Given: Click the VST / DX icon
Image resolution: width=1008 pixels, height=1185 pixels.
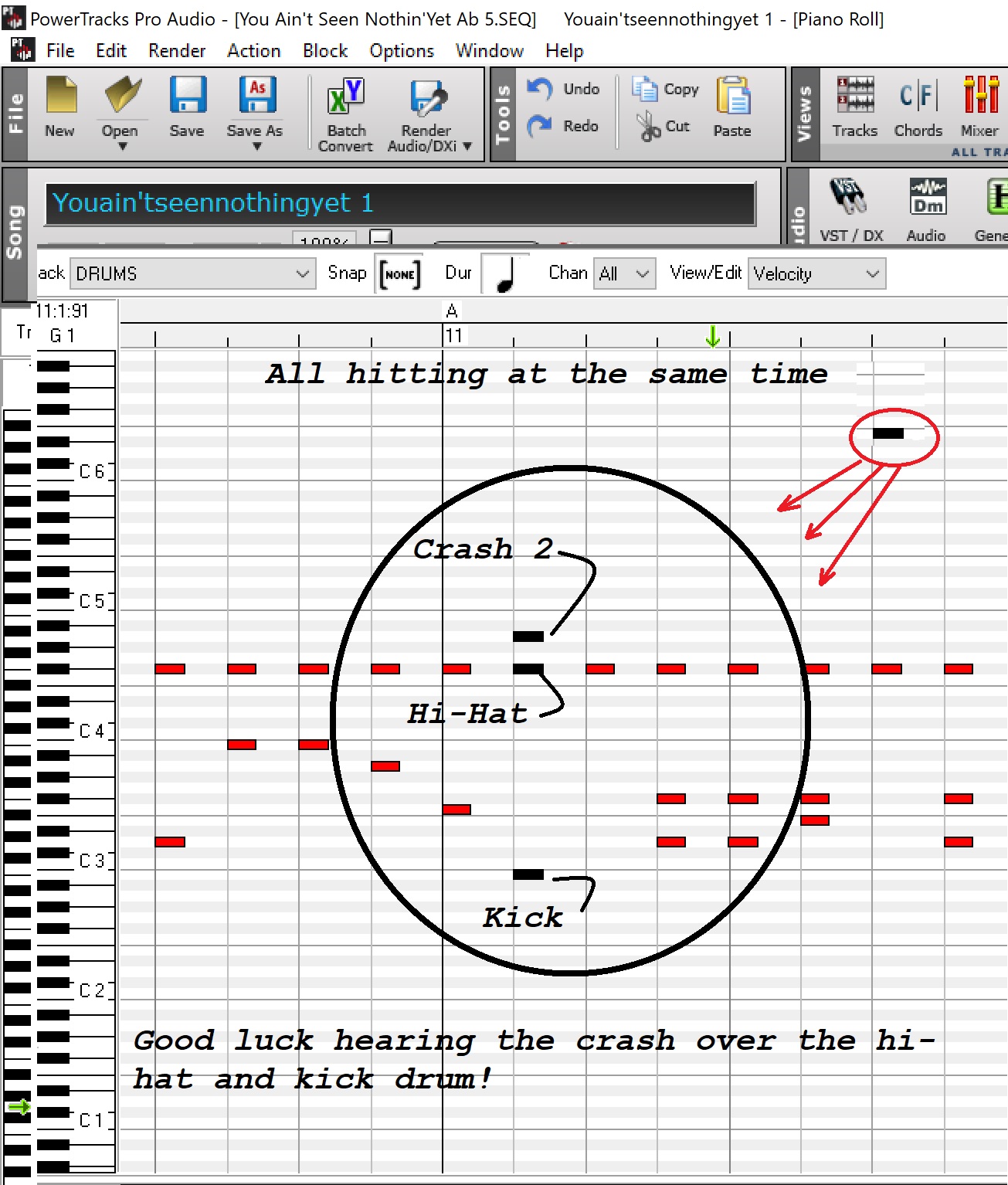Looking at the screenshot, I should pos(848,197).
